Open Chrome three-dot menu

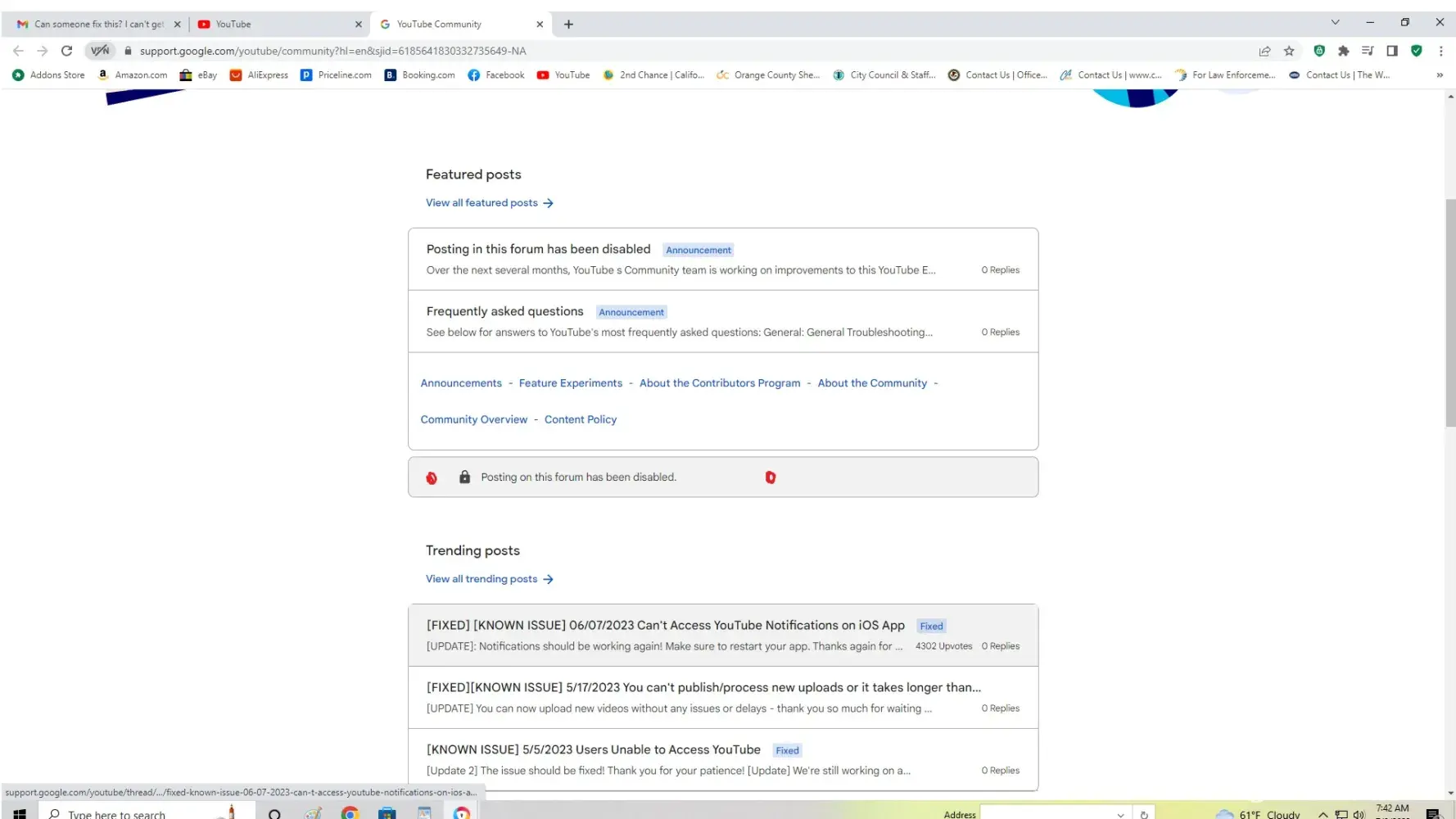point(1440,51)
